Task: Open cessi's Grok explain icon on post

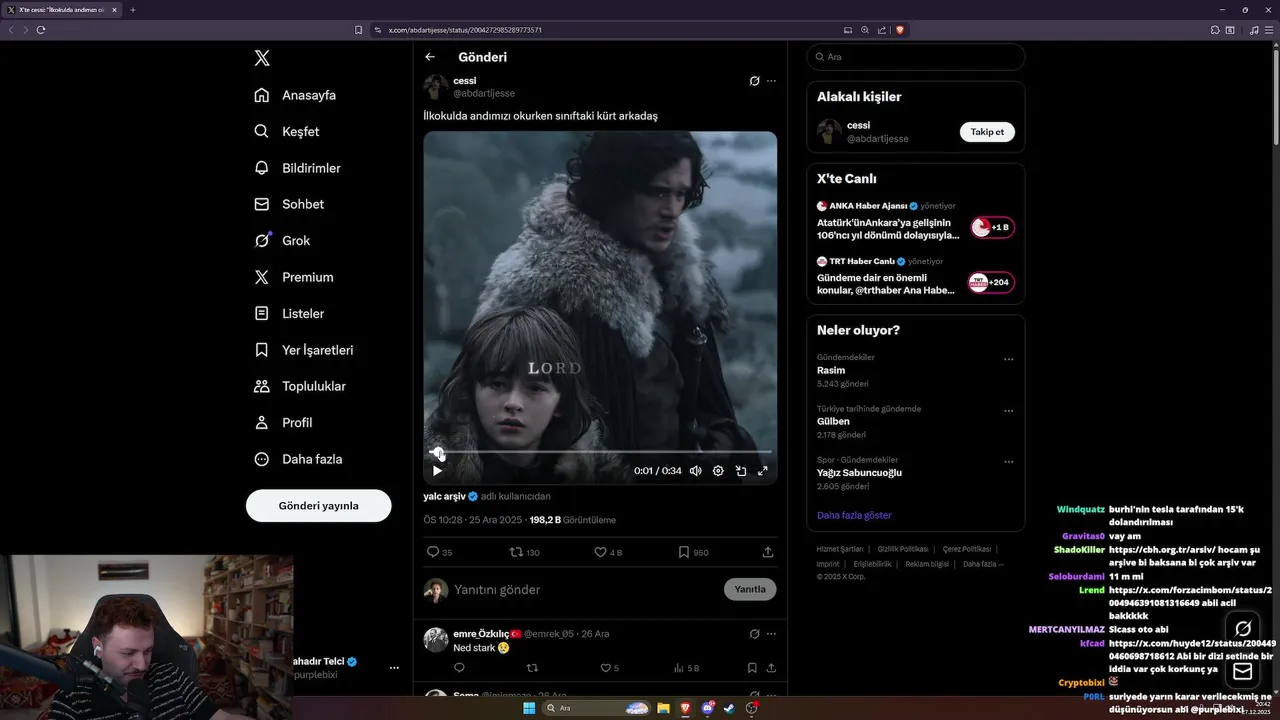Action: (x=754, y=81)
